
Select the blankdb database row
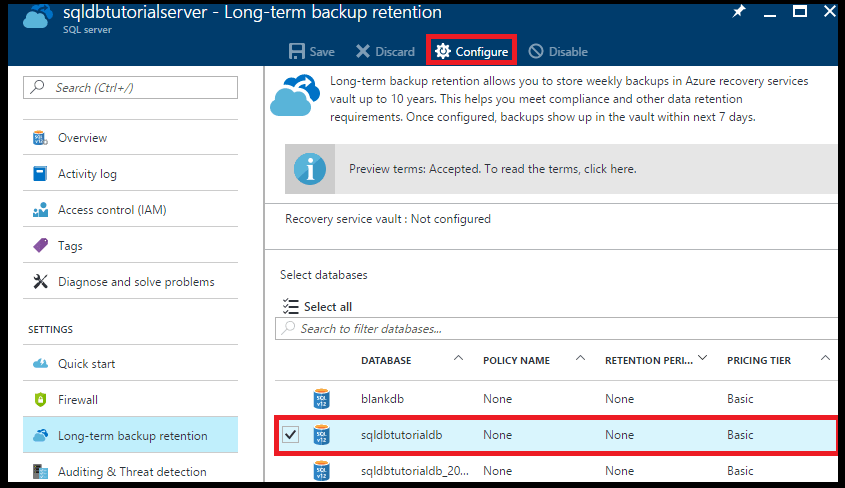click(x=556, y=399)
